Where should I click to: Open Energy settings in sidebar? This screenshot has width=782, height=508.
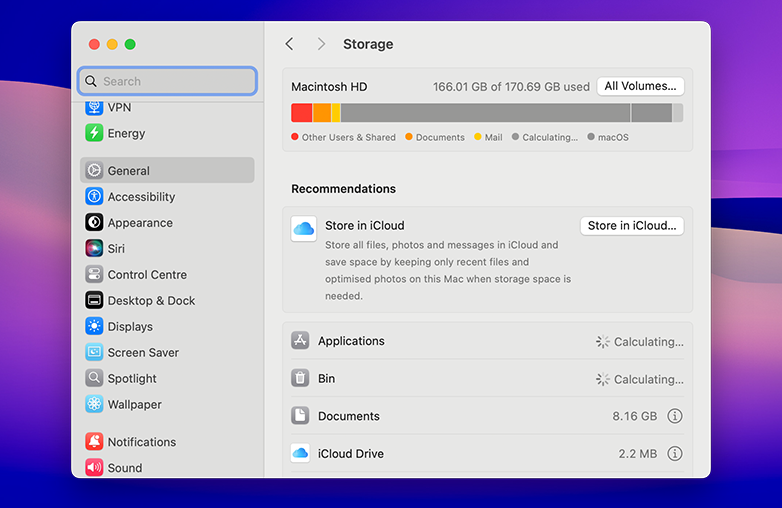pyautogui.click(x=168, y=133)
